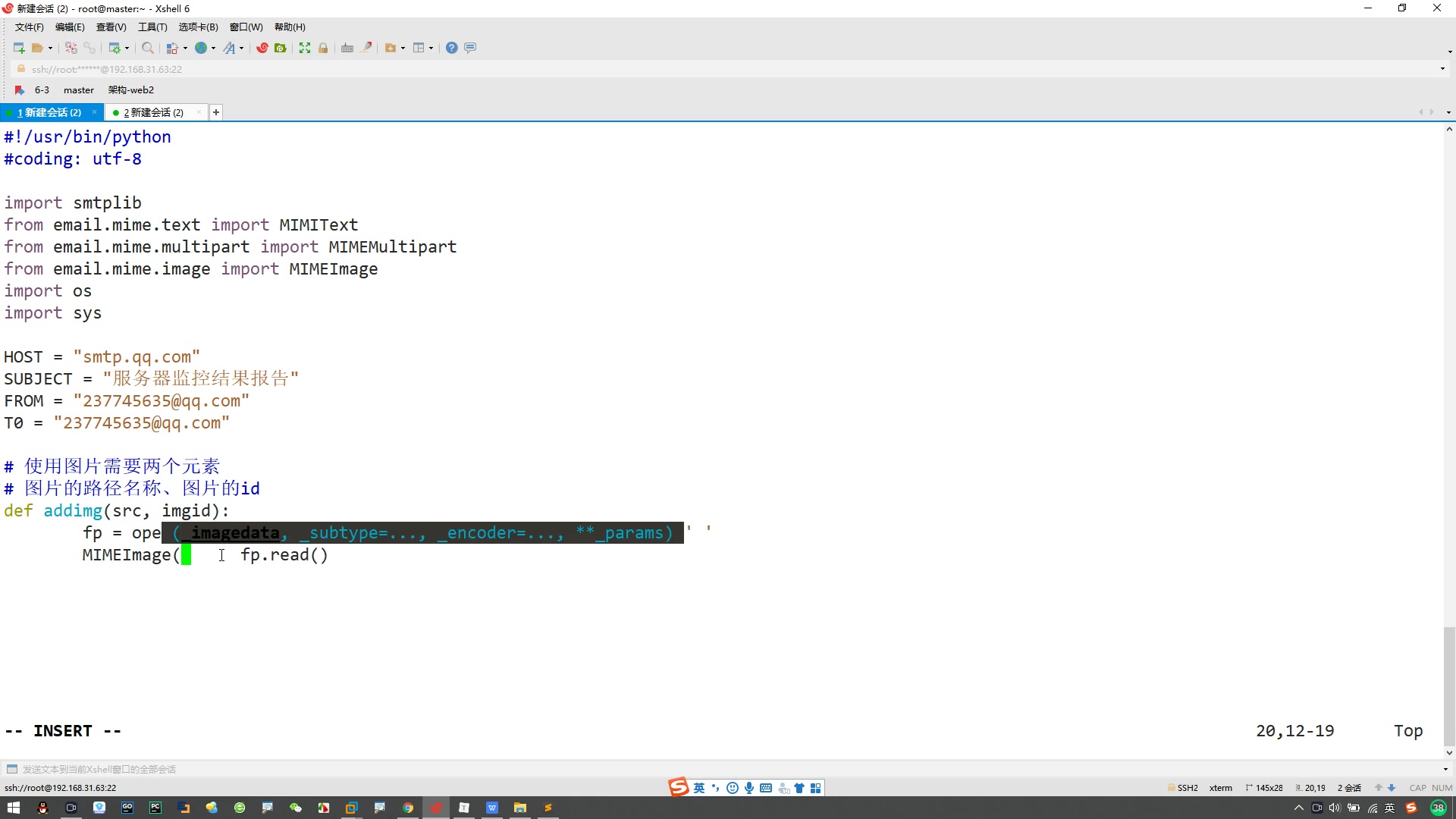
Task: Open an existing session
Action: [x=36, y=48]
